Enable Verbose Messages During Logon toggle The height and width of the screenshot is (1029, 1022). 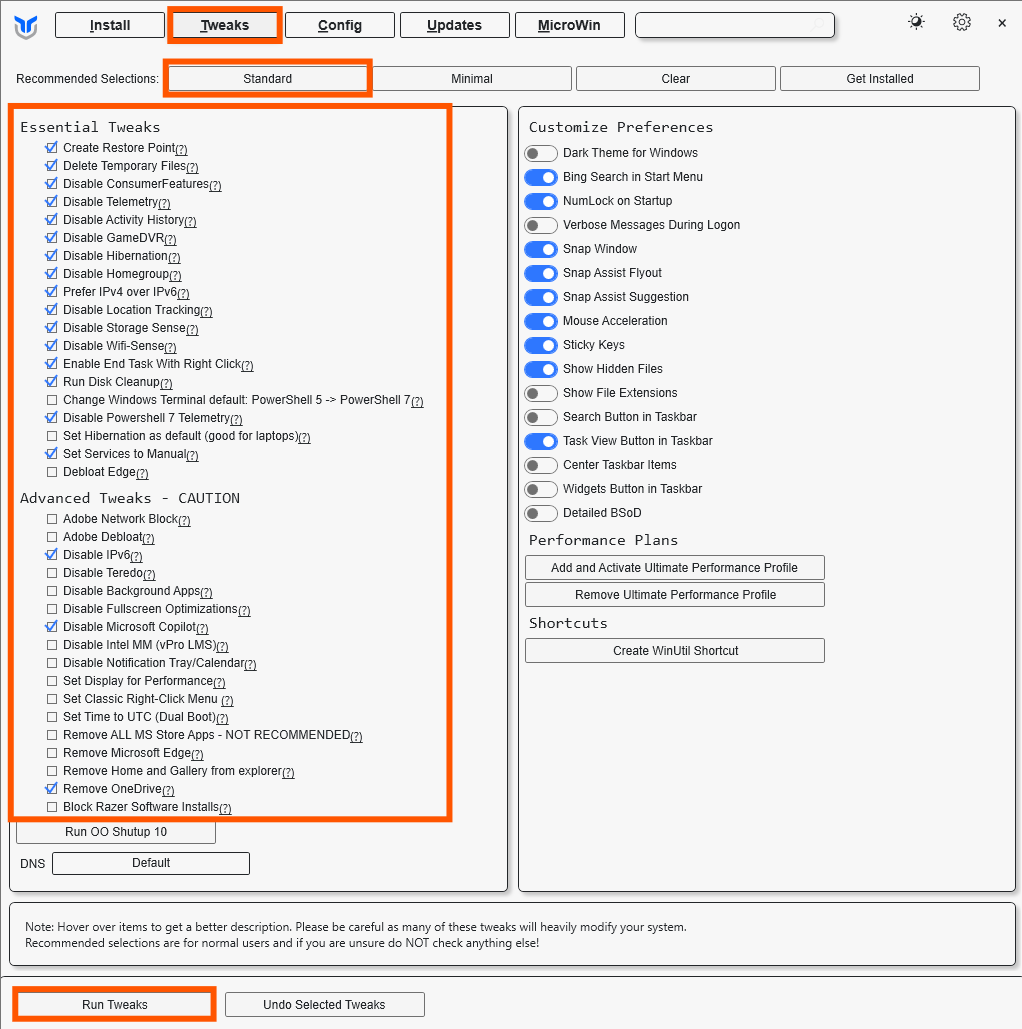[541, 225]
